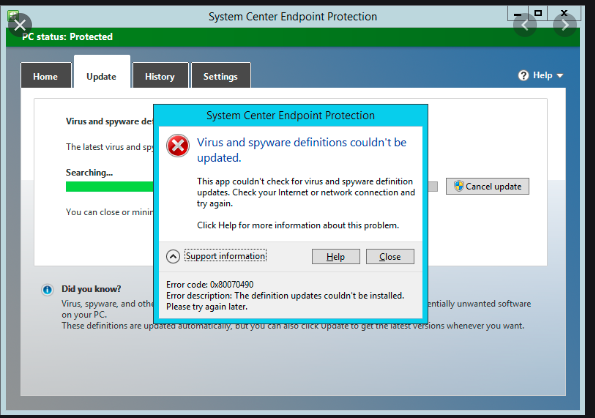The width and height of the screenshot is (595, 418).
Task: Click the 'Searching...' status text
Action: (89, 173)
